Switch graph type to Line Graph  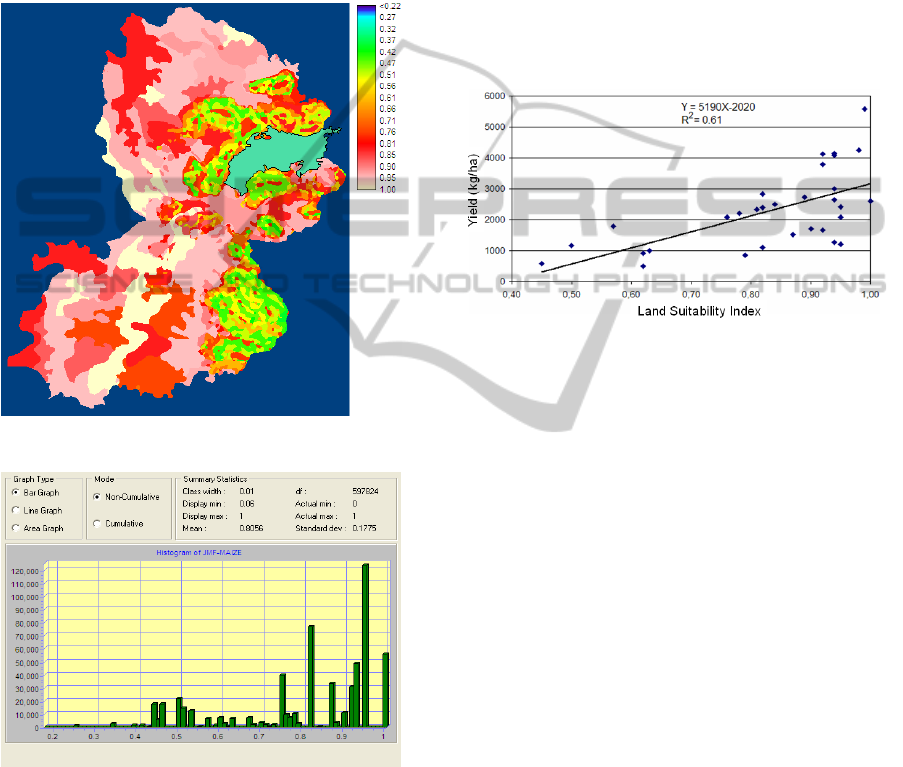pyautogui.click(x=16, y=510)
